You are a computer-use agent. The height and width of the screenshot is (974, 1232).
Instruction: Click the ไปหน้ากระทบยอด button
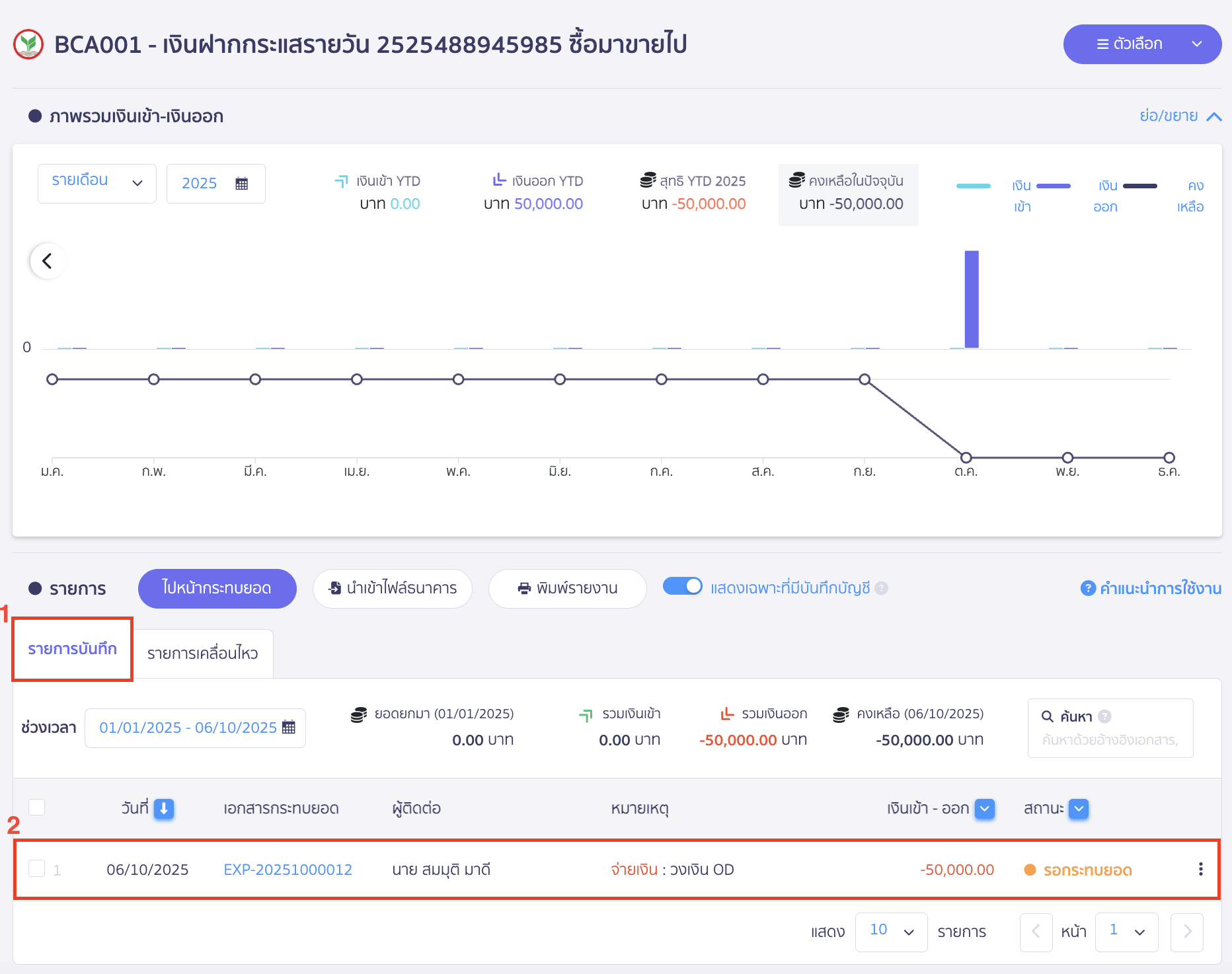point(217,588)
